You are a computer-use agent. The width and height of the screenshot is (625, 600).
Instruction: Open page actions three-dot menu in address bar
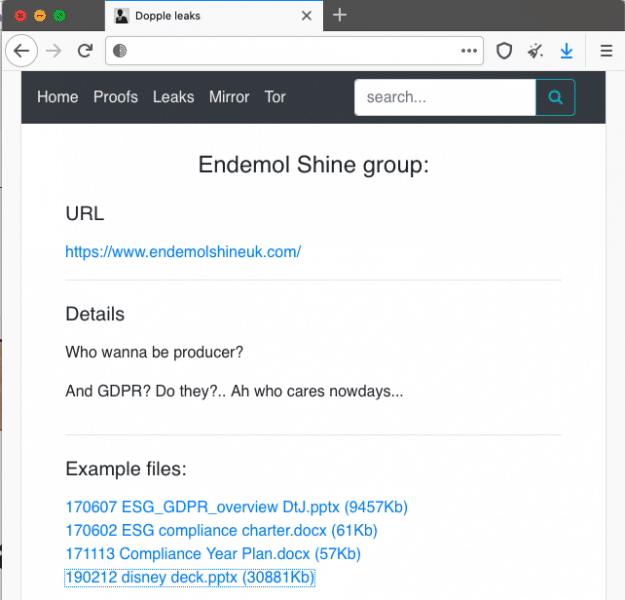click(x=469, y=51)
